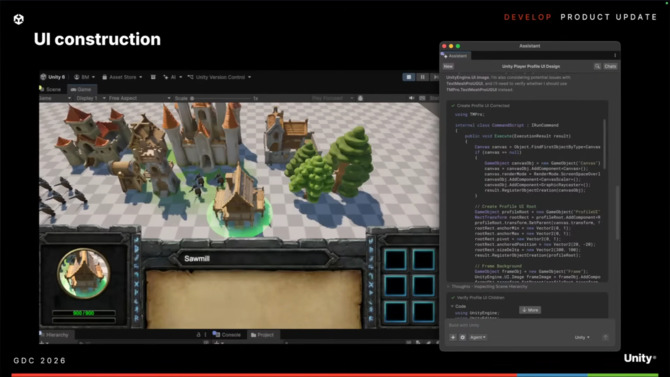This screenshot has height=377, width=670.
Task: Click the New button in Assistant
Action: [448, 66]
